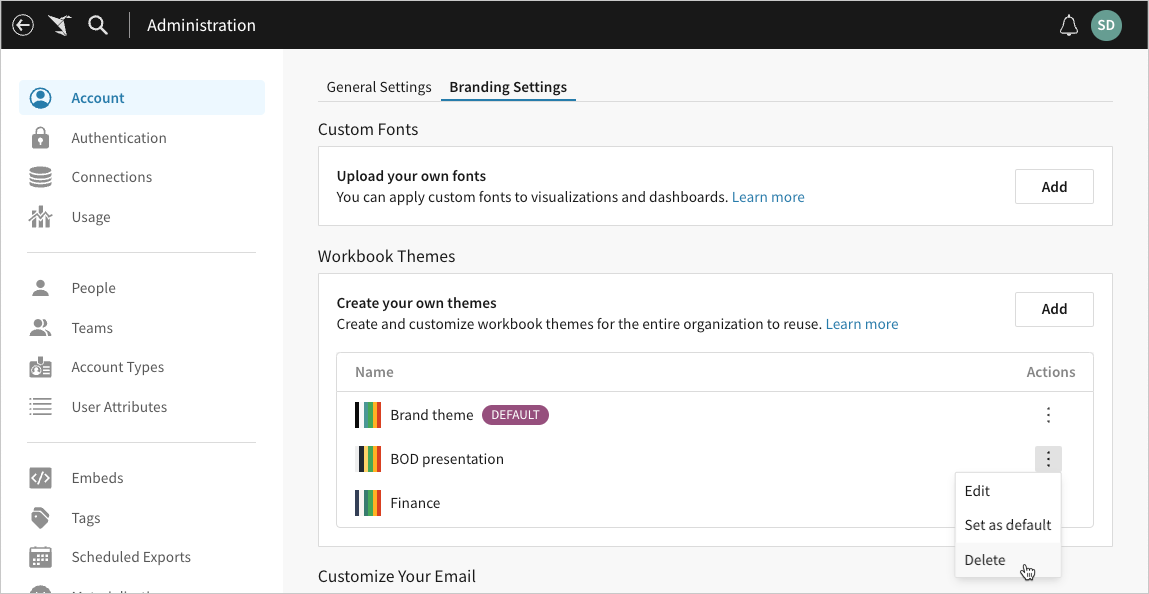Open Learn more link for workbook themes
This screenshot has height=594, width=1149.
[x=862, y=324]
